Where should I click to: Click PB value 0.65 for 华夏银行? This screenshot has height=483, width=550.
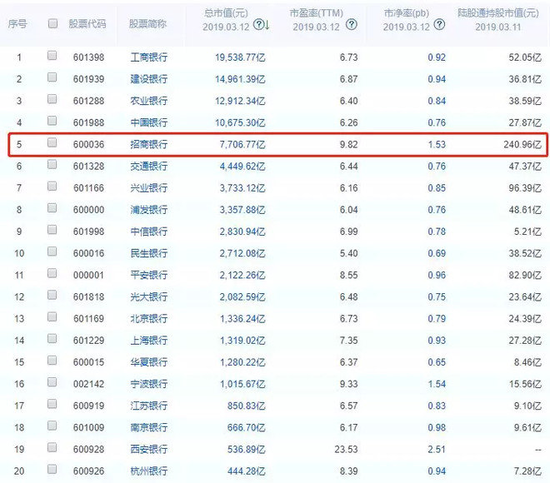[x=437, y=362]
